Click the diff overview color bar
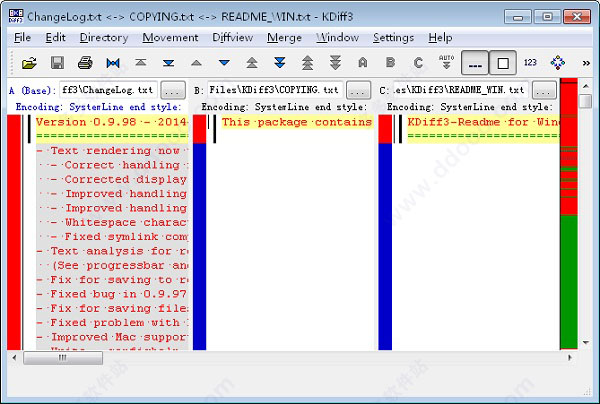The image size is (600, 404). [x=569, y=213]
